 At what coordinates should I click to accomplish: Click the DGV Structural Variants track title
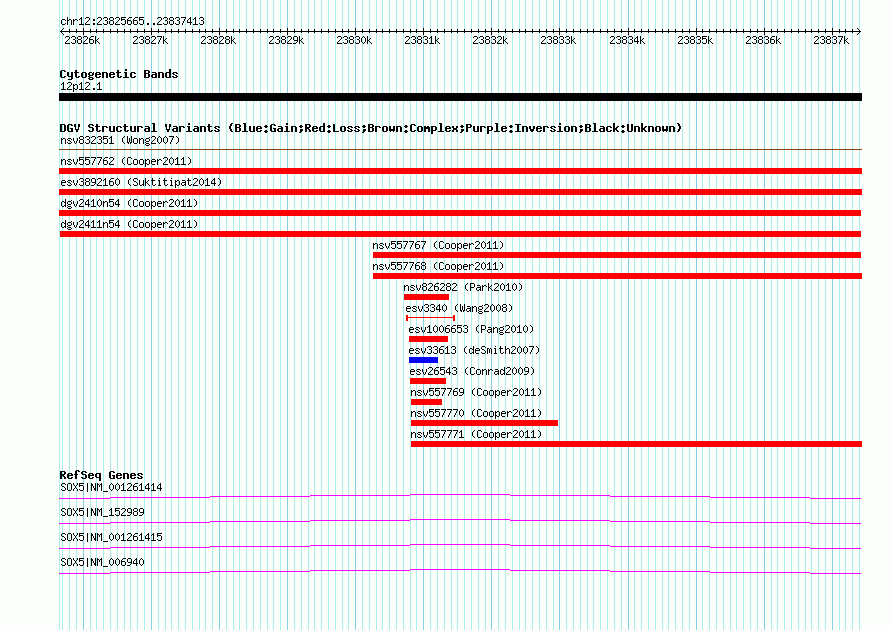tap(370, 128)
